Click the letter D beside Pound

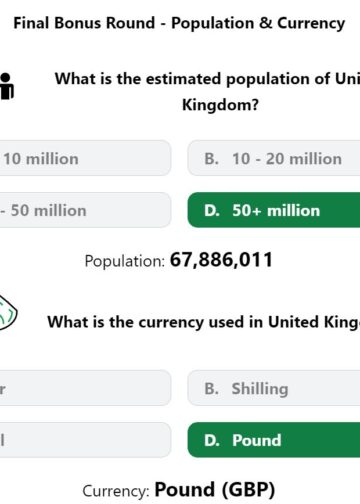click(212, 440)
